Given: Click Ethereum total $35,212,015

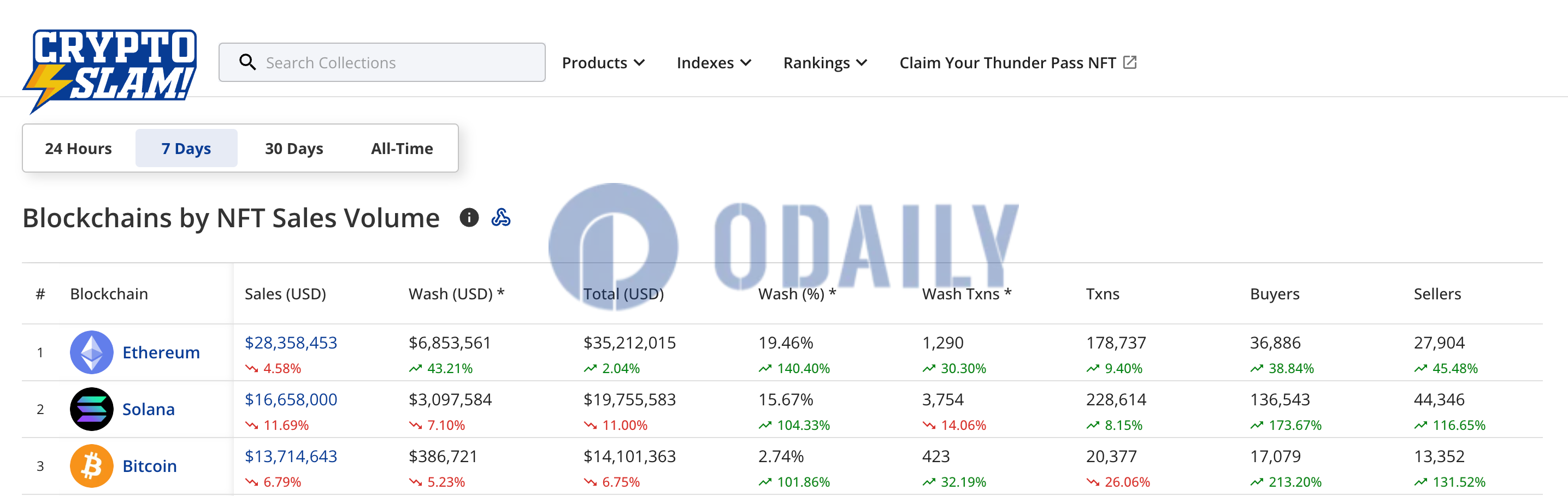Looking at the screenshot, I should (629, 343).
